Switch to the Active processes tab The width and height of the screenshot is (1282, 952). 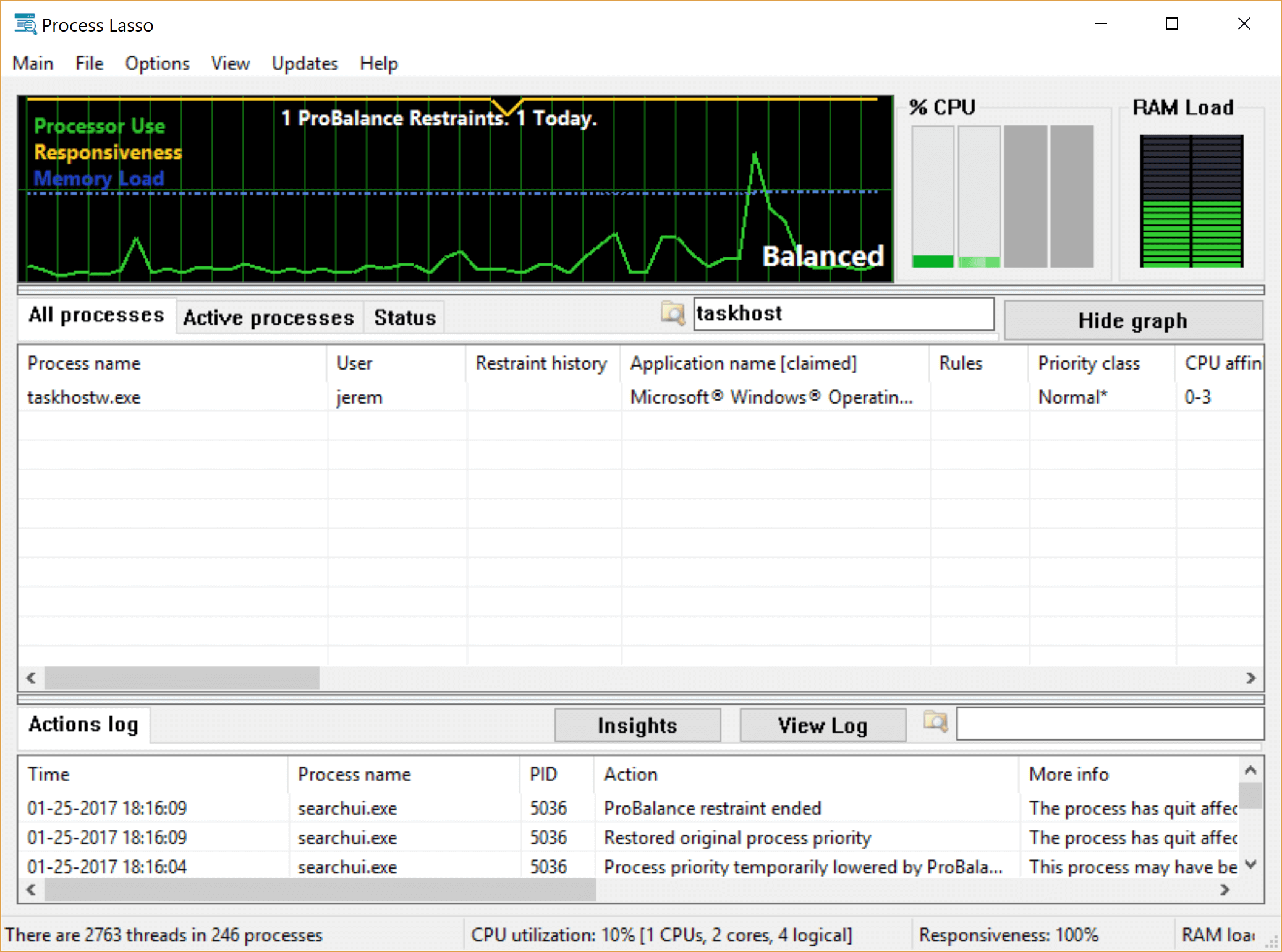click(268, 318)
